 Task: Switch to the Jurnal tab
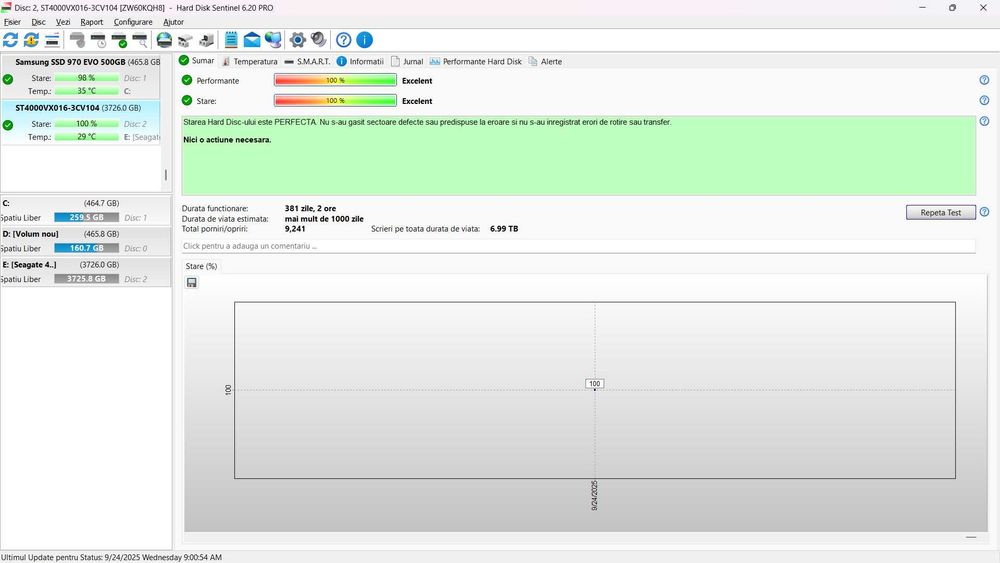point(407,61)
